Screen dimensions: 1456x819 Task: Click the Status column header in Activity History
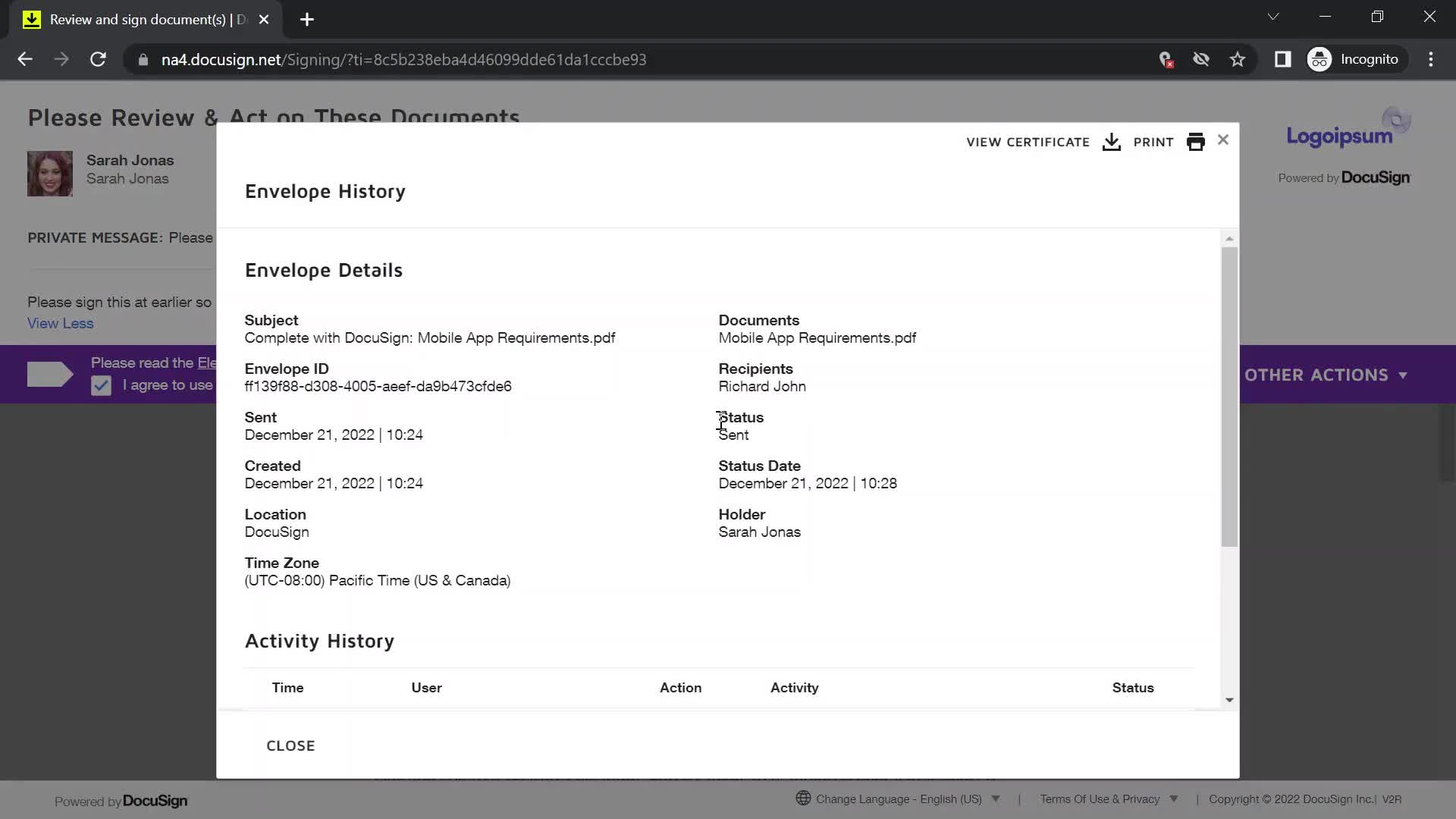pos(1133,688)
